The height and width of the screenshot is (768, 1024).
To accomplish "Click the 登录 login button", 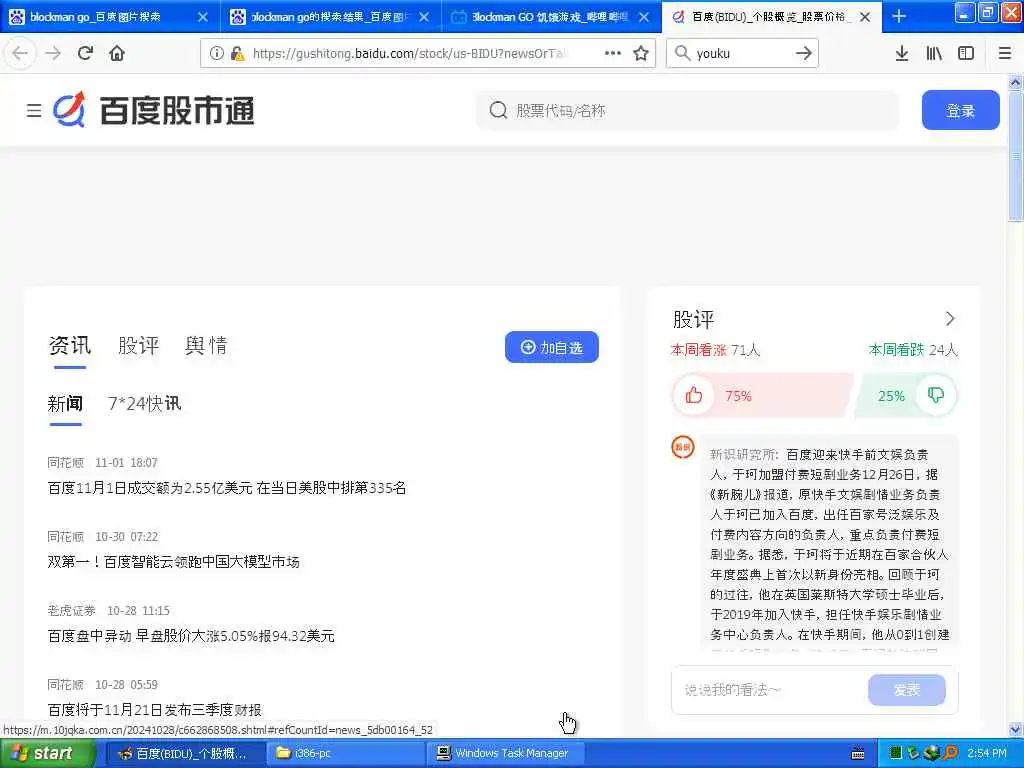I will coord(960,110).
